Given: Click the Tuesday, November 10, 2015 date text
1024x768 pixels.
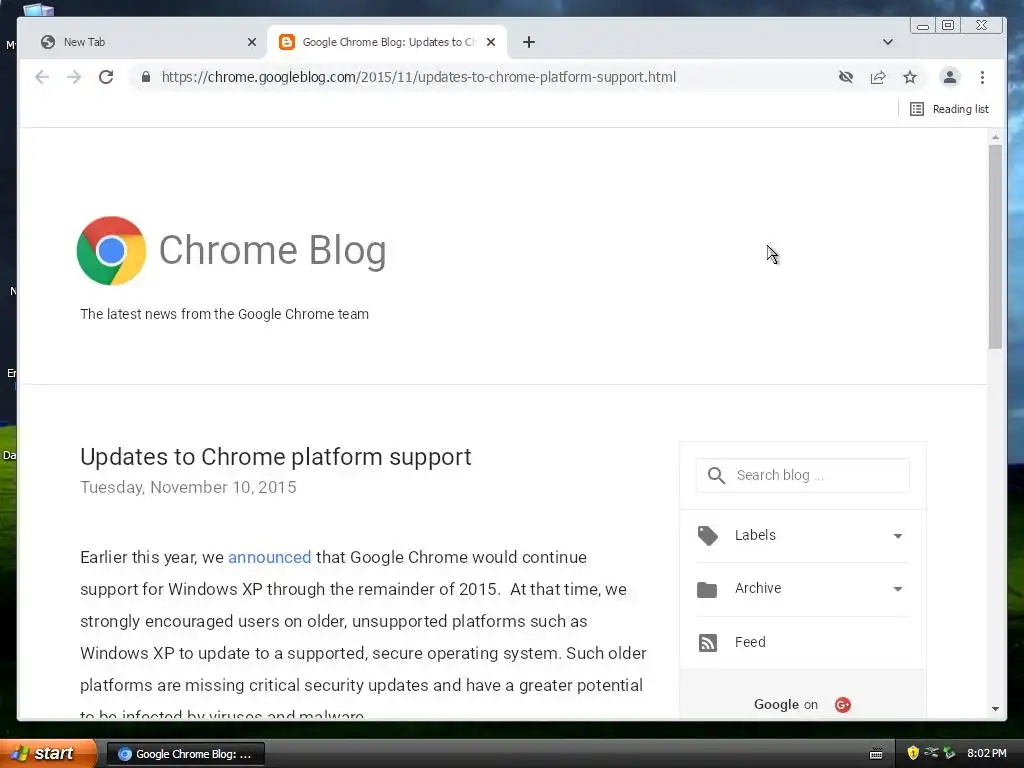Looking at the screenshot, I should [188, 487].
